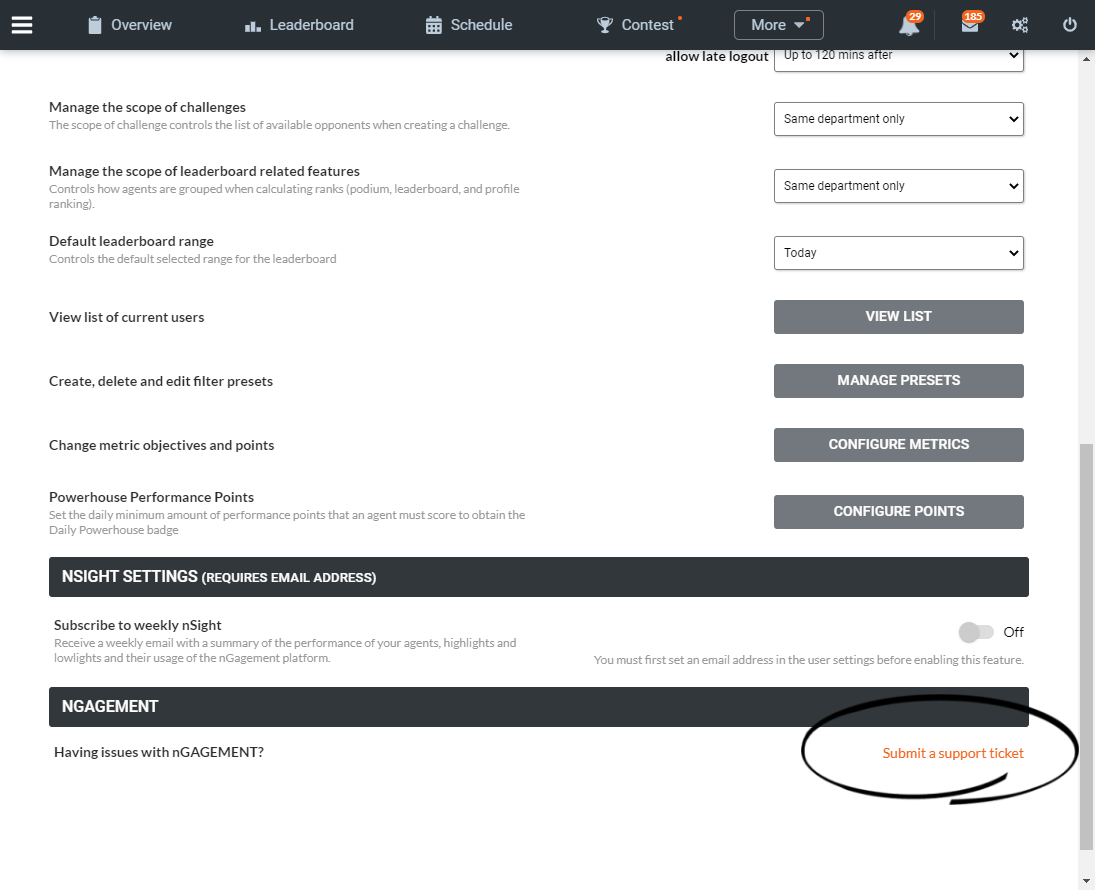
Task: Click the Powerhouse Performance Points label
Action: tap(152, 497)
